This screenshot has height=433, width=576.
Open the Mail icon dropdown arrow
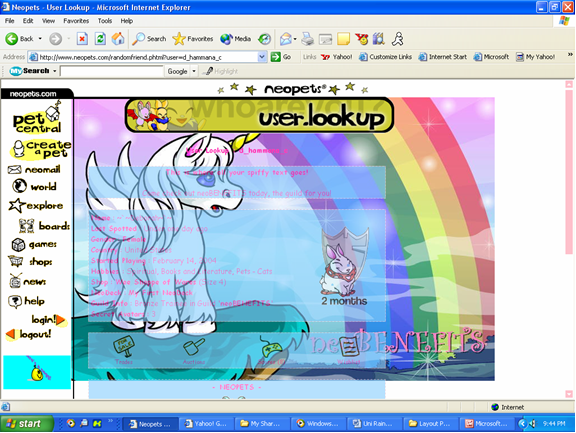tap(295, 39)
